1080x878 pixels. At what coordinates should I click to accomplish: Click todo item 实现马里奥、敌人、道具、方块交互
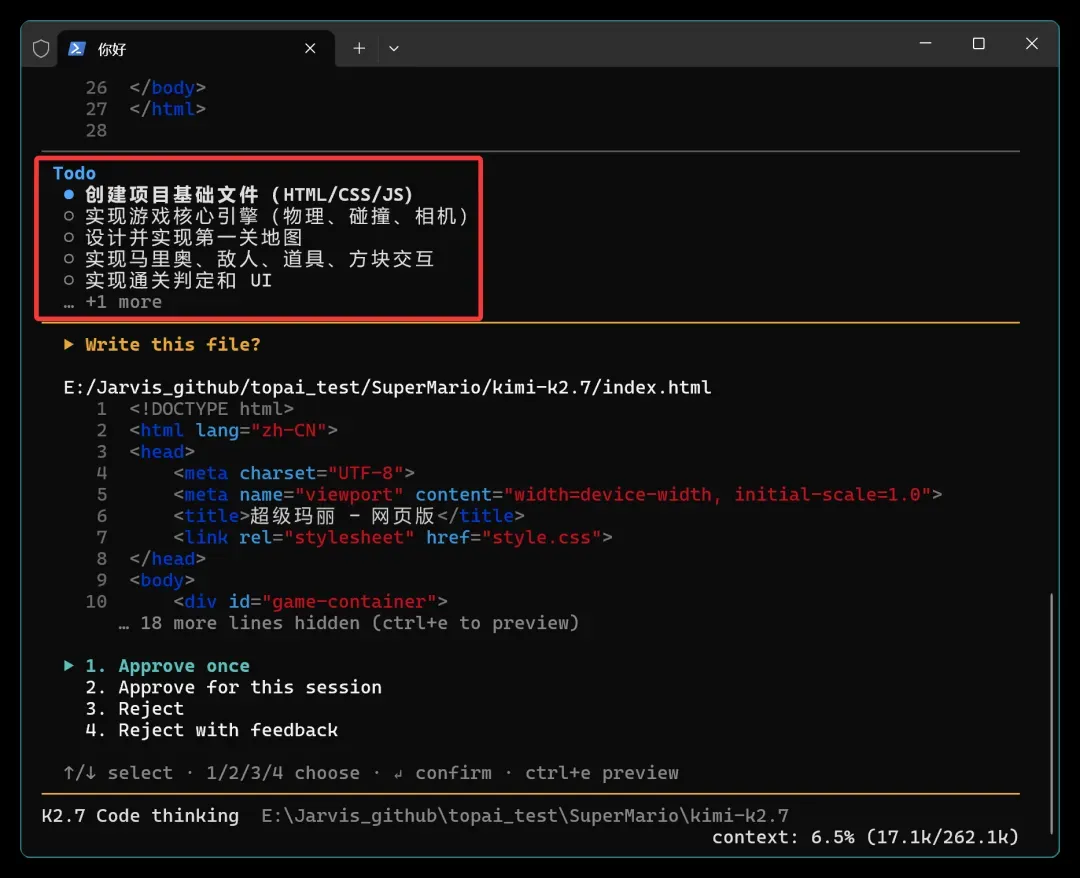click(260, 259)
